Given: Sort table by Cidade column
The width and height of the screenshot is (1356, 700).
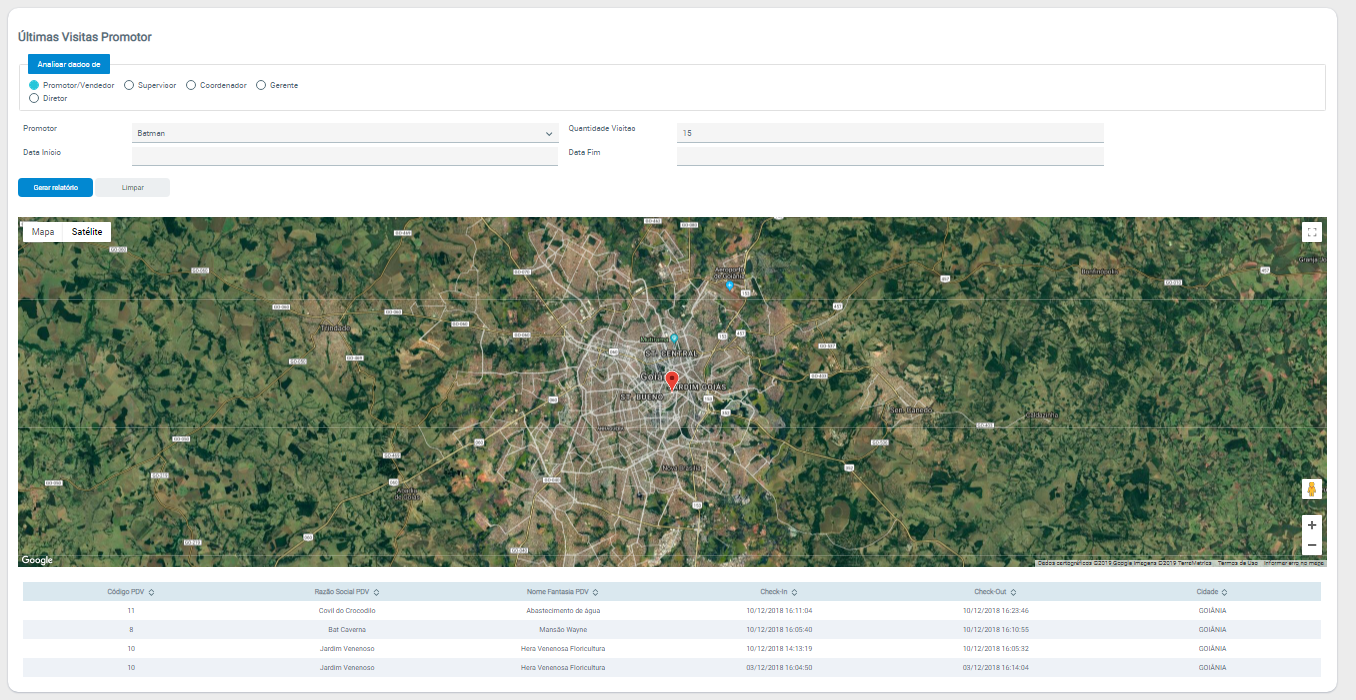Looking at the screenshot, I should point(1212,592).
